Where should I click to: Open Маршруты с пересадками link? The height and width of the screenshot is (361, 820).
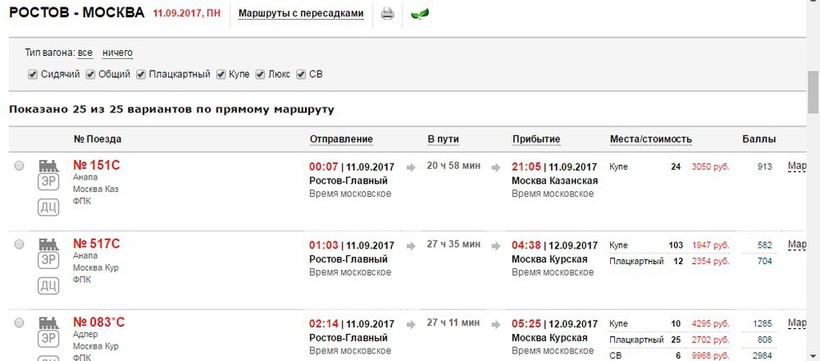click(301, 14)
